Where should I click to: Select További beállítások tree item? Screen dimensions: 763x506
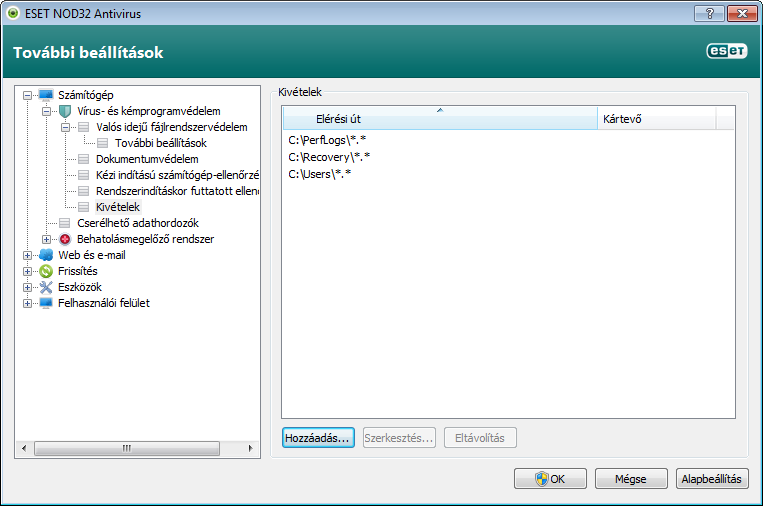click(161, 143)
